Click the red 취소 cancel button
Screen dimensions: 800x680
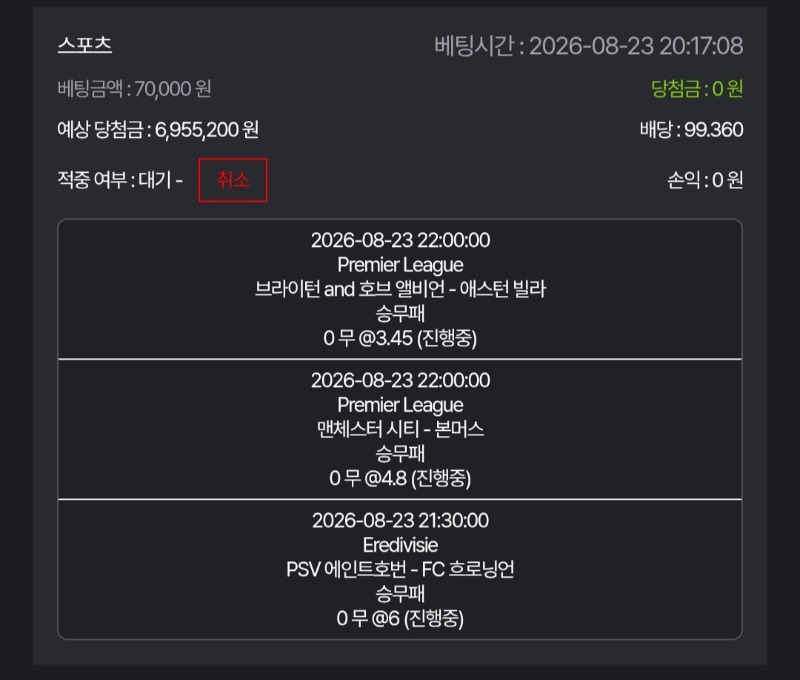[x=233, y=180]
